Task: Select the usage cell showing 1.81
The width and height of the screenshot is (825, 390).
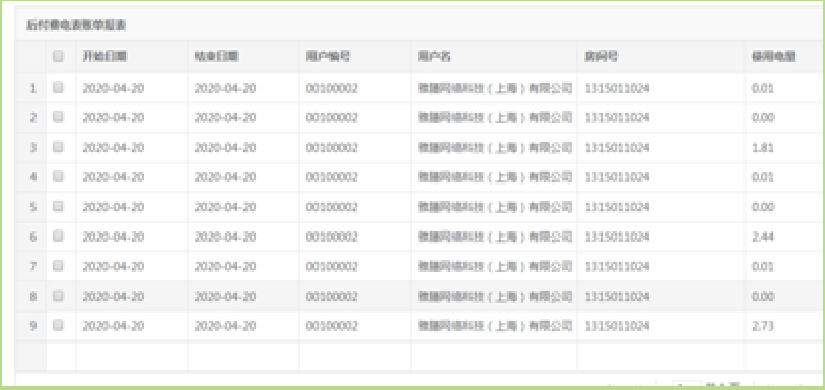Action: tap(763, 148)
